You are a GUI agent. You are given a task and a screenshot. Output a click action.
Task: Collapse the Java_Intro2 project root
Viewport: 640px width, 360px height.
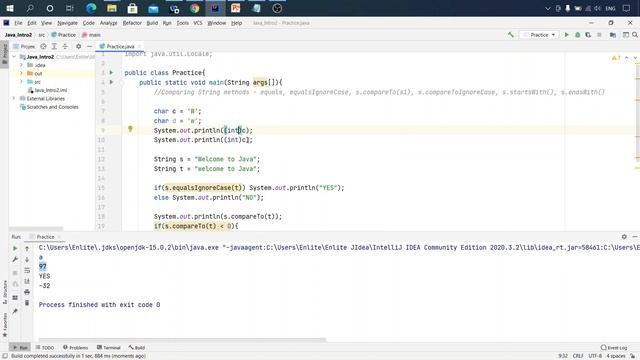(x=14, y=57)
